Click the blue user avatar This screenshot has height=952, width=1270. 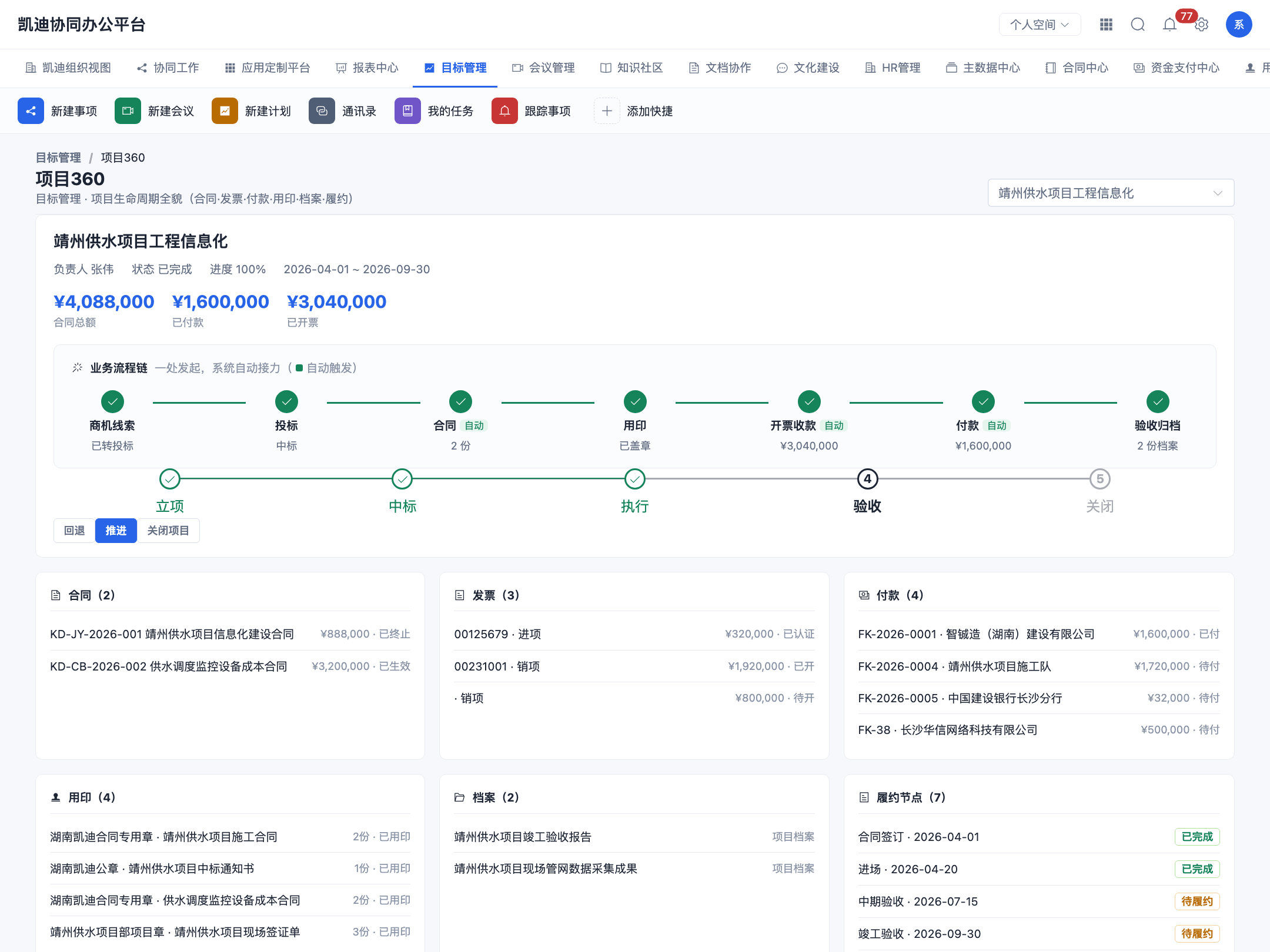(1239, 25)
